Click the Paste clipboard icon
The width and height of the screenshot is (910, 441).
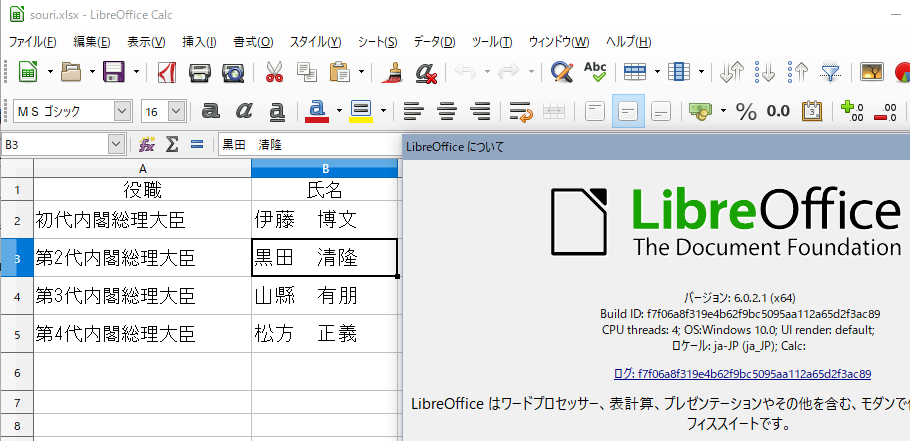pyautogui.click(x=340, y=72)
